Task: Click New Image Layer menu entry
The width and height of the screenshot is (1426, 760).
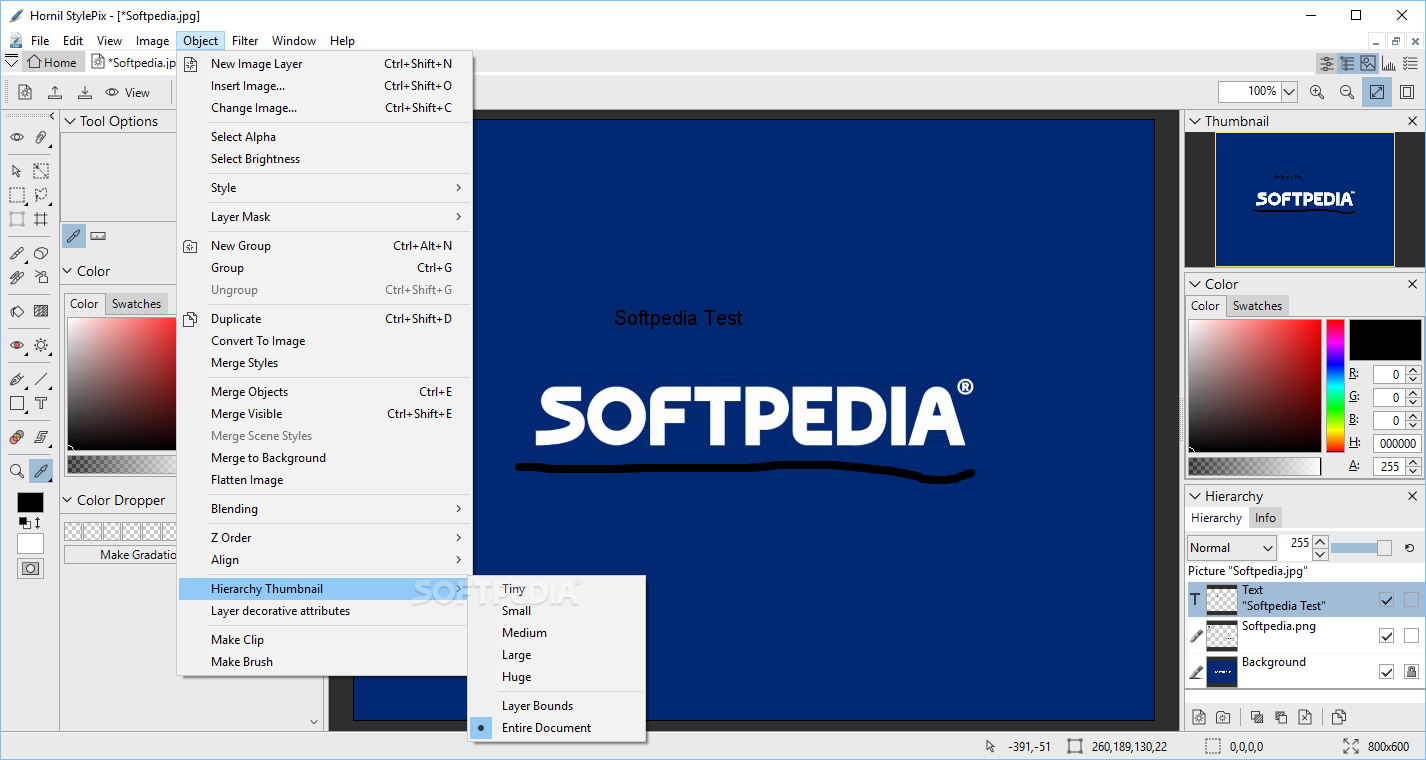Action: 325,64
